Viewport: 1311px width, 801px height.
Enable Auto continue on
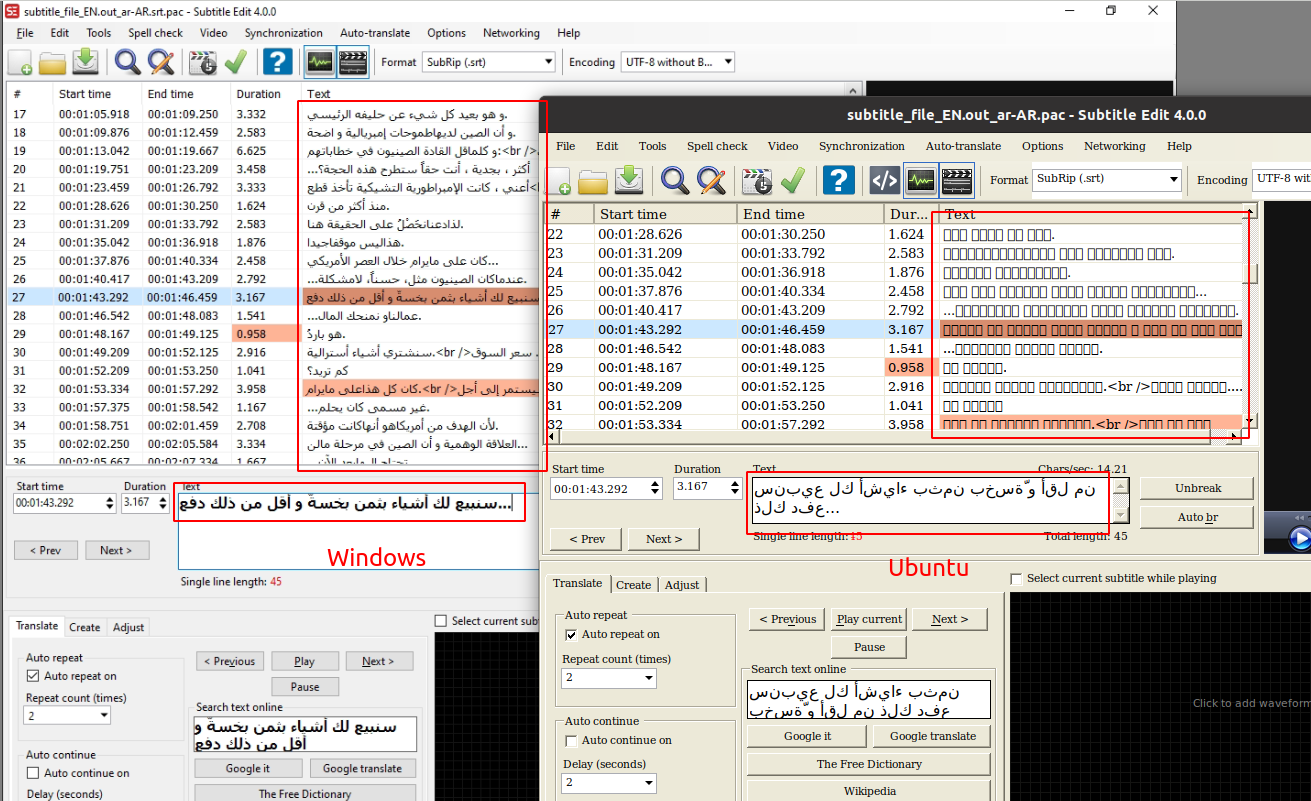tap(570, 740)
